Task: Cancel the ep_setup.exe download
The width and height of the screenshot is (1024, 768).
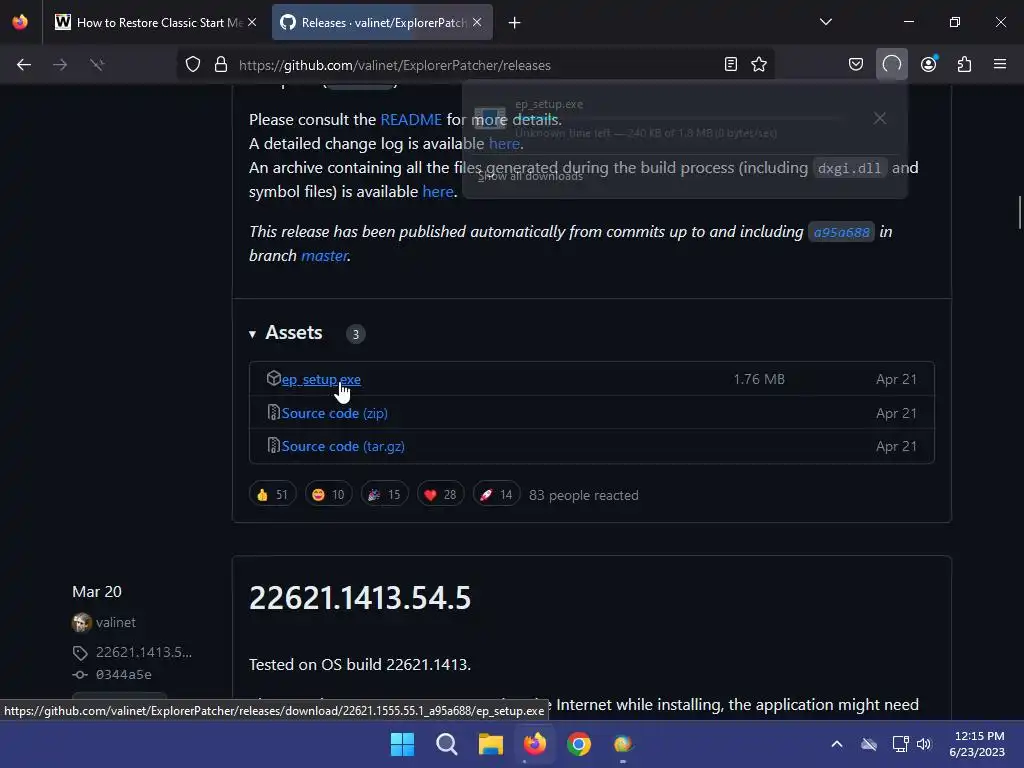Action: click(x=880, y=118)
